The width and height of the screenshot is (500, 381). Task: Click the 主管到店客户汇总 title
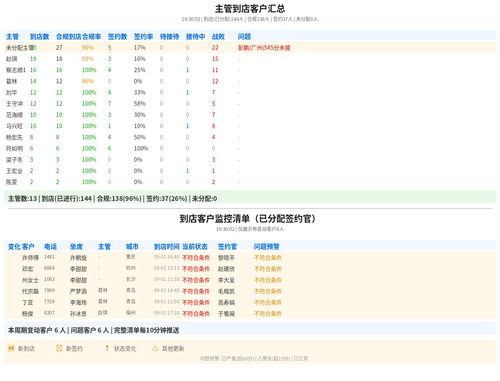pos(250,9)
